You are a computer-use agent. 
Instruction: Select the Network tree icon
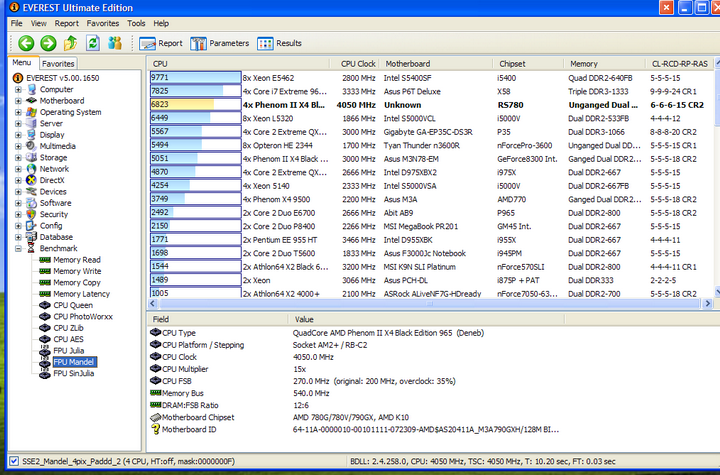[x=31, y=169]
